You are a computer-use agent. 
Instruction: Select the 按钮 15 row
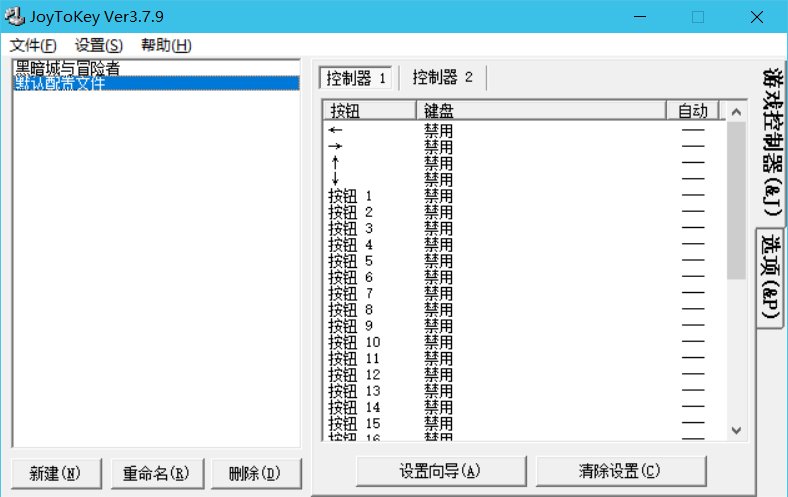pos(524,423)
